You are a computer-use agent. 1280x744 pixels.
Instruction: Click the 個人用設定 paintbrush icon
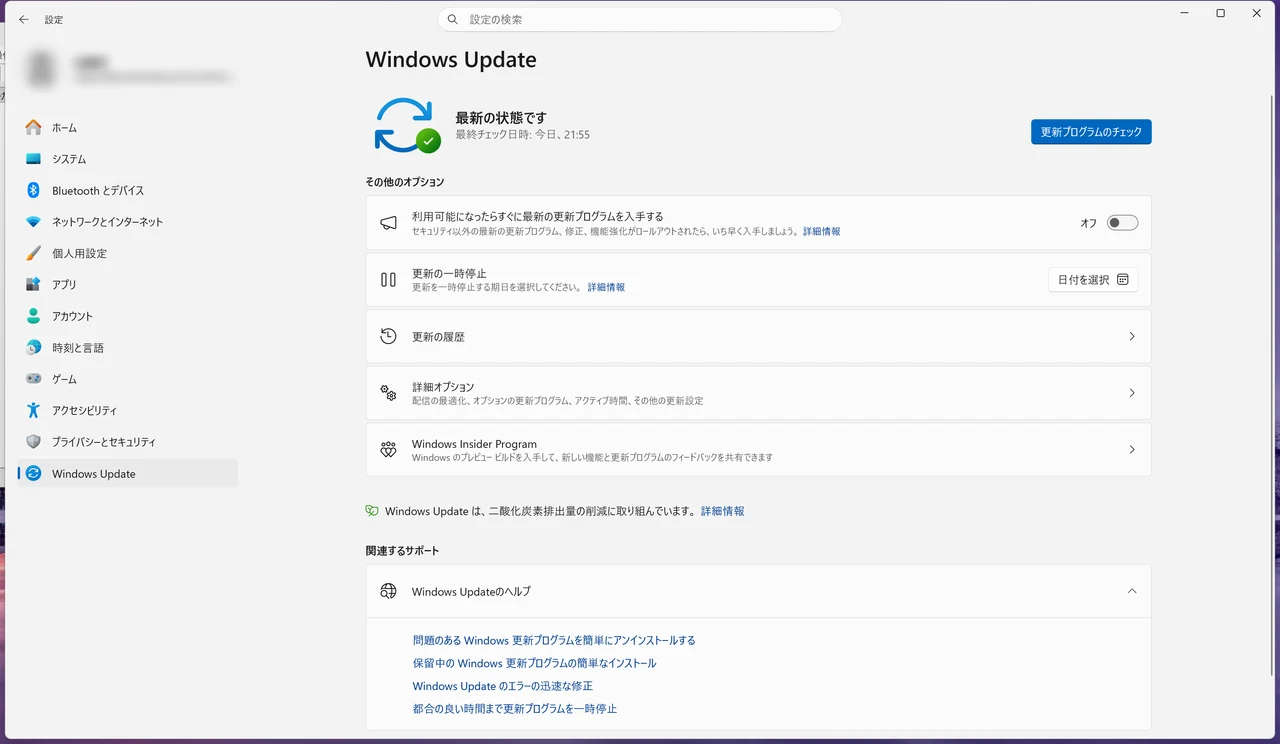[34, 253]
